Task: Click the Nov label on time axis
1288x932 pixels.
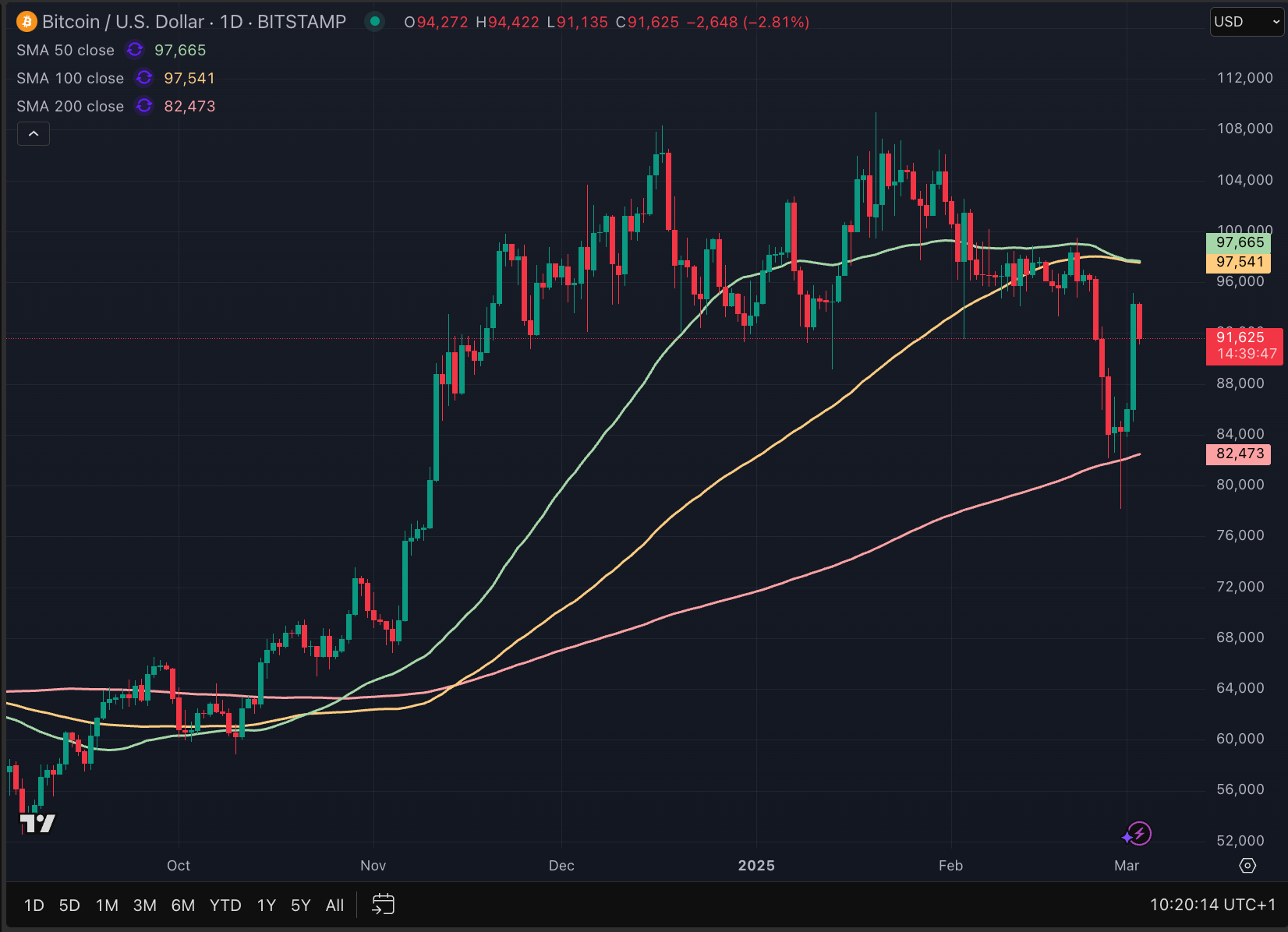Action: 373,866
